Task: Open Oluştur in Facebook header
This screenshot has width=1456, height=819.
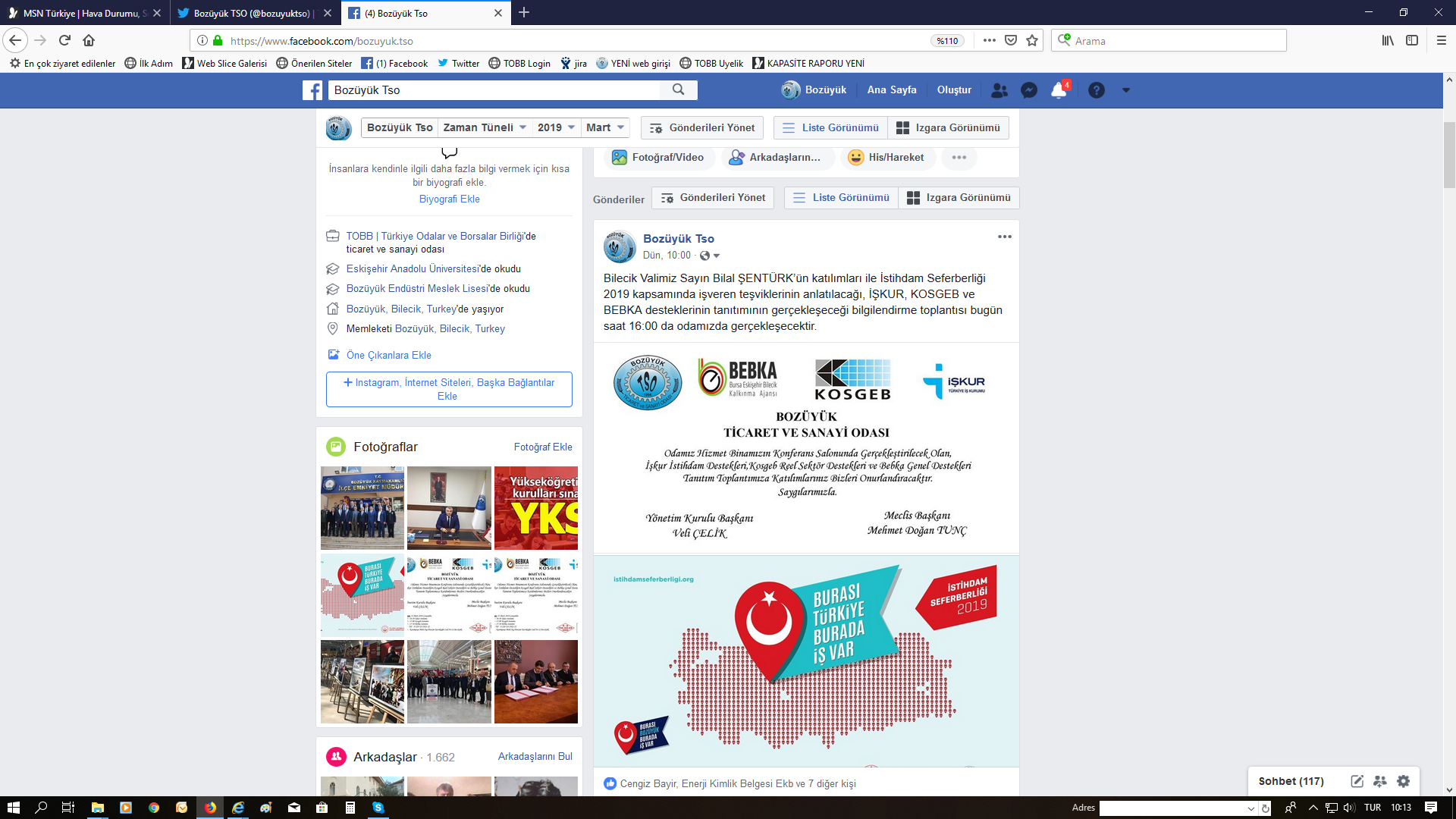Action: pyautogui.click(x=954, y=89)
